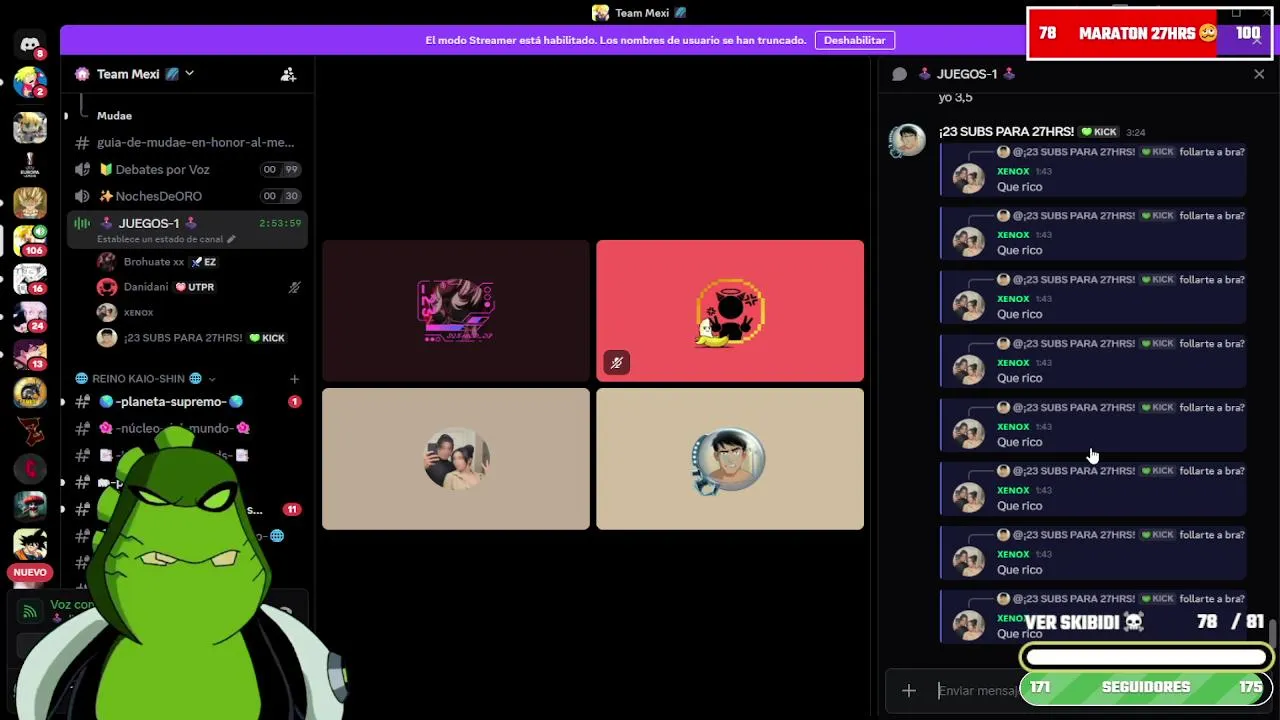Click the 'Voz con' voice connected status text
1280x720 pixels.
tap(72, 604)
